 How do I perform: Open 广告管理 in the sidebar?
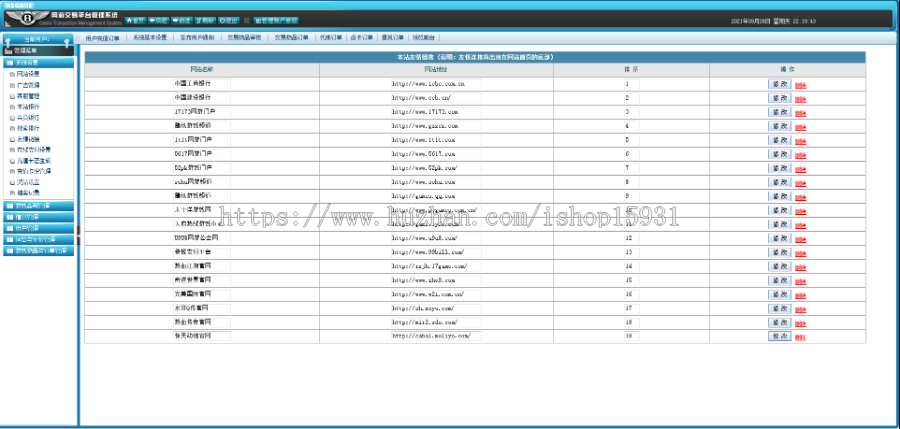(x=28, y=85)
